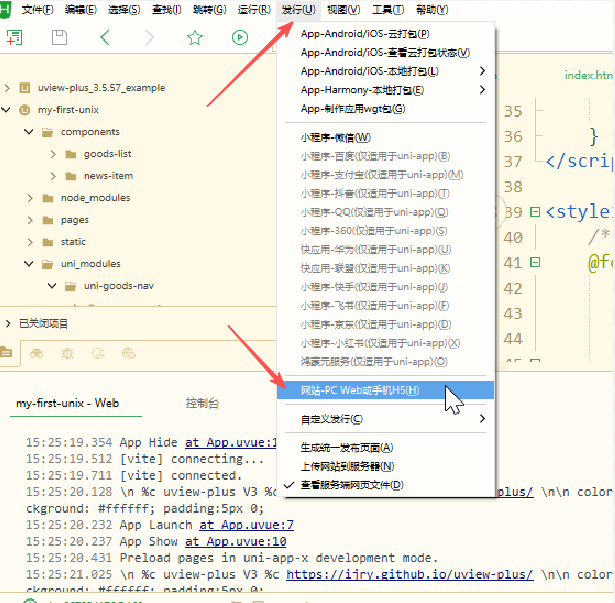
Task: Switch to the 控制台 tab
Action: coord(202,403)
